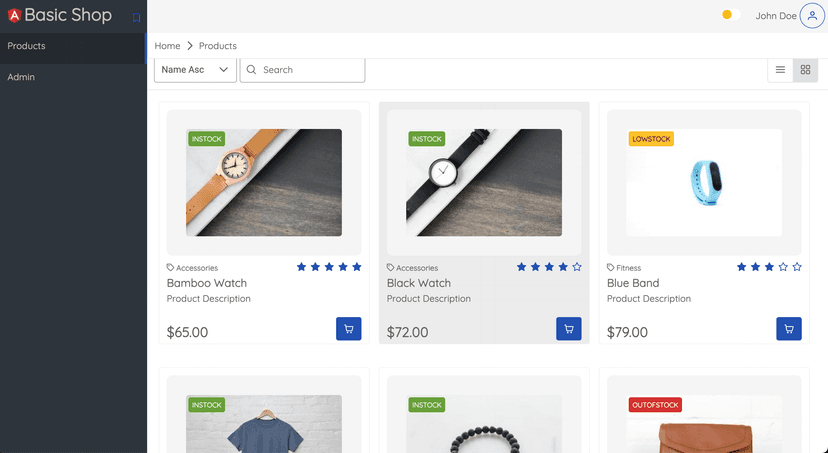The width and height of the screenshot is (828, 453).
Task: Click INSTOCK badge on the t-shirt card
Action: coord(206,405)
